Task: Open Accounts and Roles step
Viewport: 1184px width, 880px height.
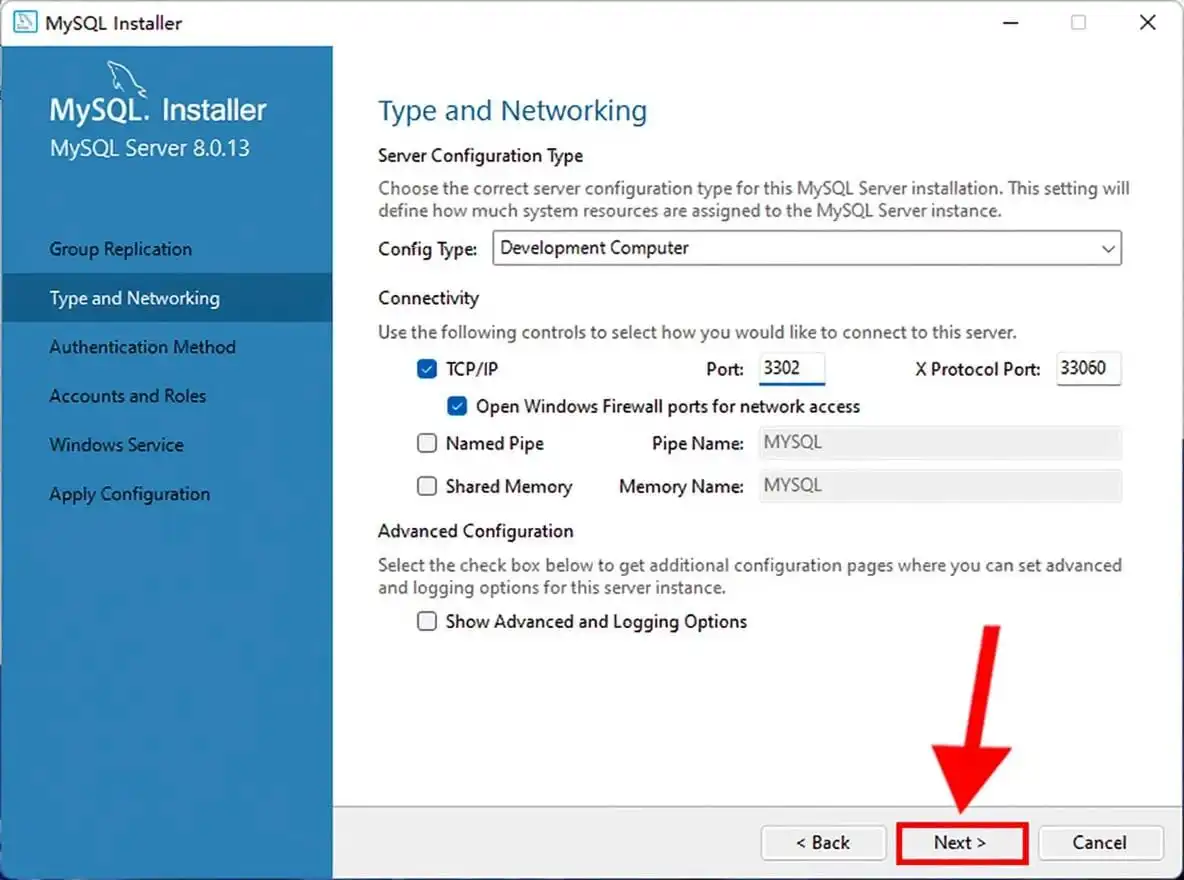Action: pos(128,396)
